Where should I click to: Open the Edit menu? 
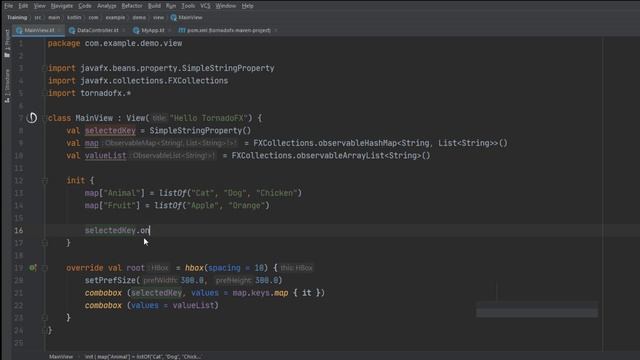(x=23, y=6)
